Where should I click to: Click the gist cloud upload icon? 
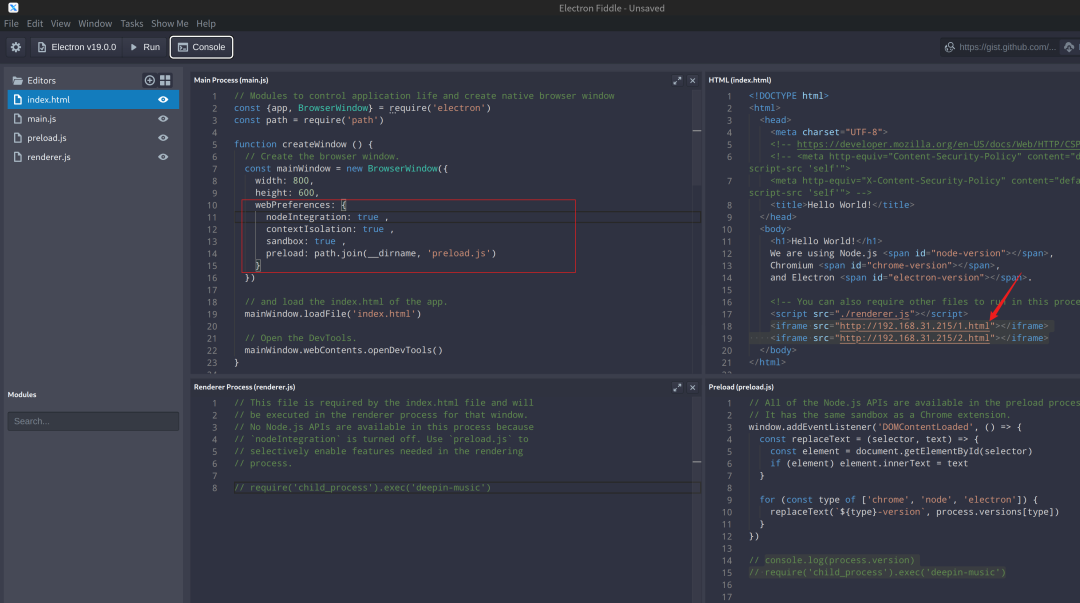click(x=1070, y=47)
